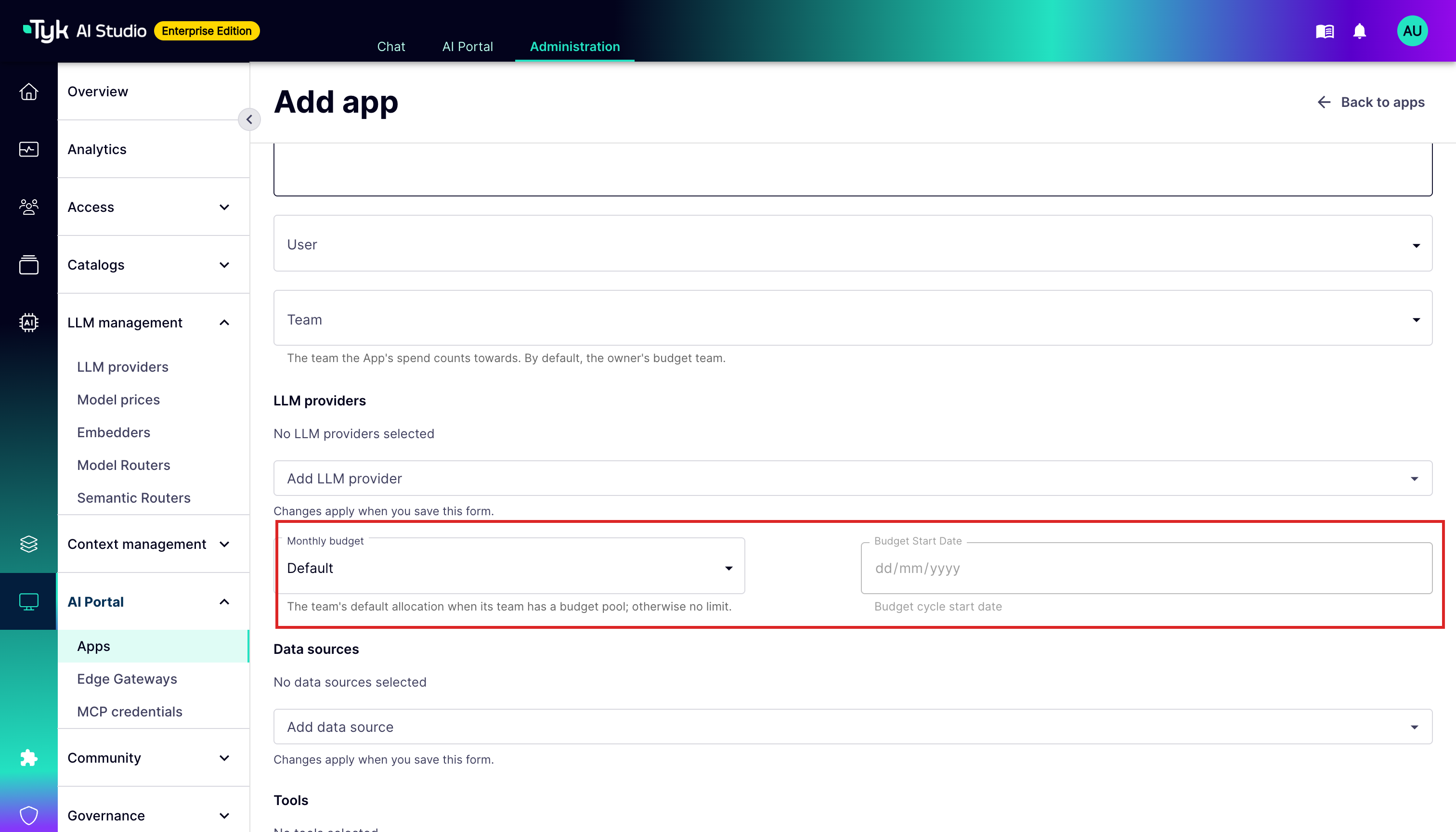Expand the Context management section
1456x832 pixels.
point(153,544)
